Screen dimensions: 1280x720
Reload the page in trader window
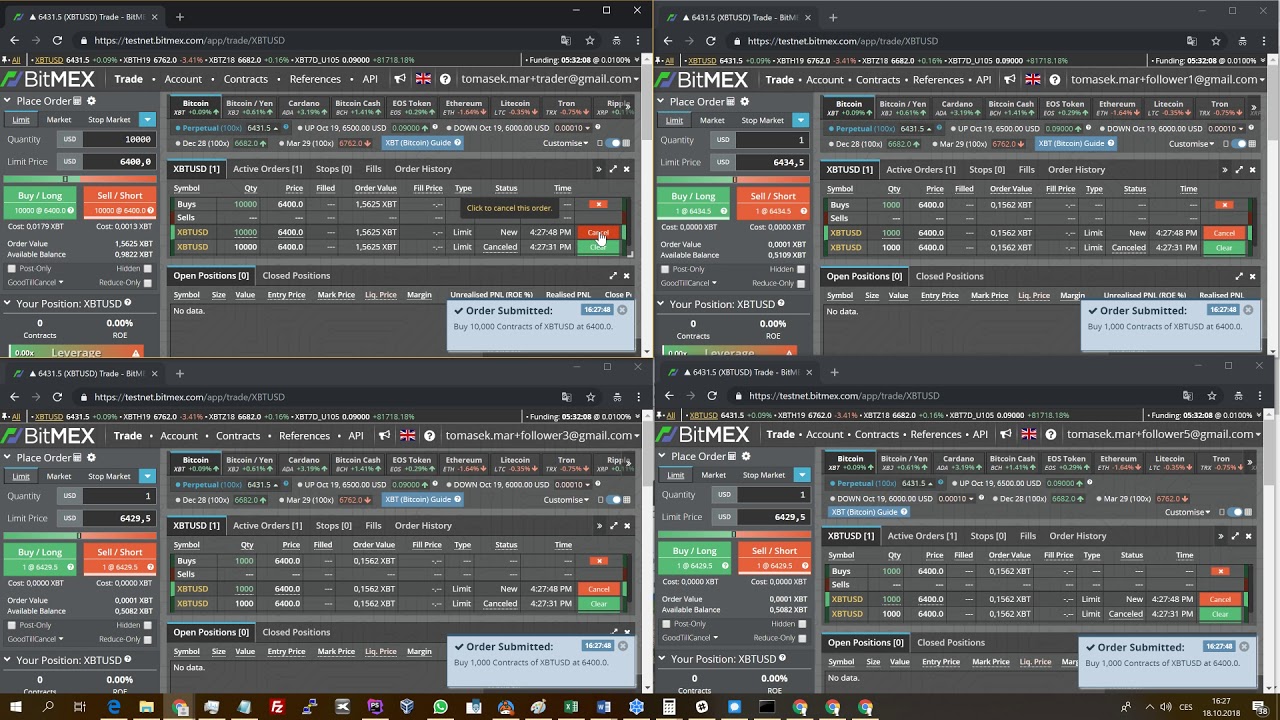pos(57,40)
